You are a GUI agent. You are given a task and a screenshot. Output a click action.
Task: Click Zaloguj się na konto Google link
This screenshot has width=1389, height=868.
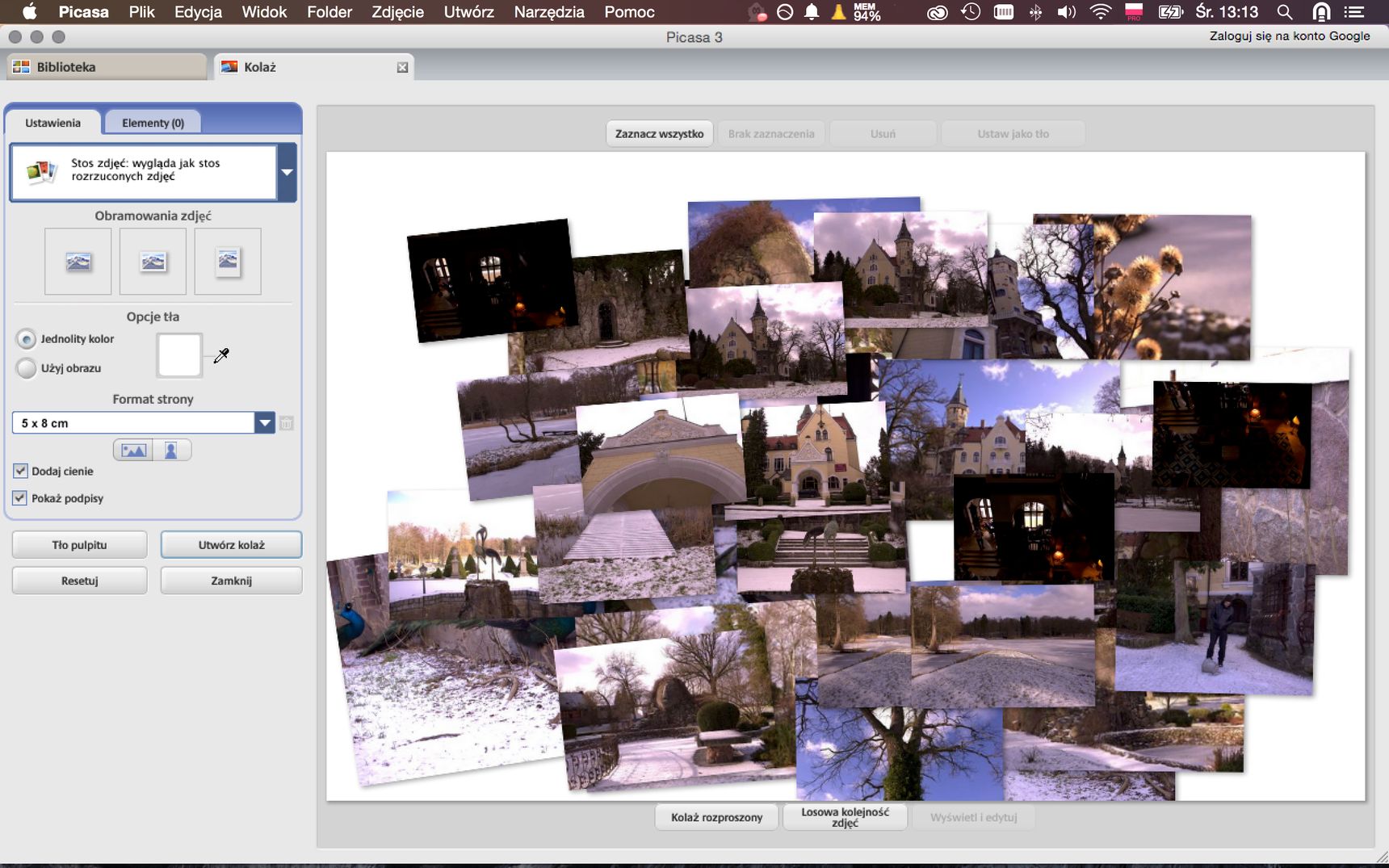pos(1289,36)
